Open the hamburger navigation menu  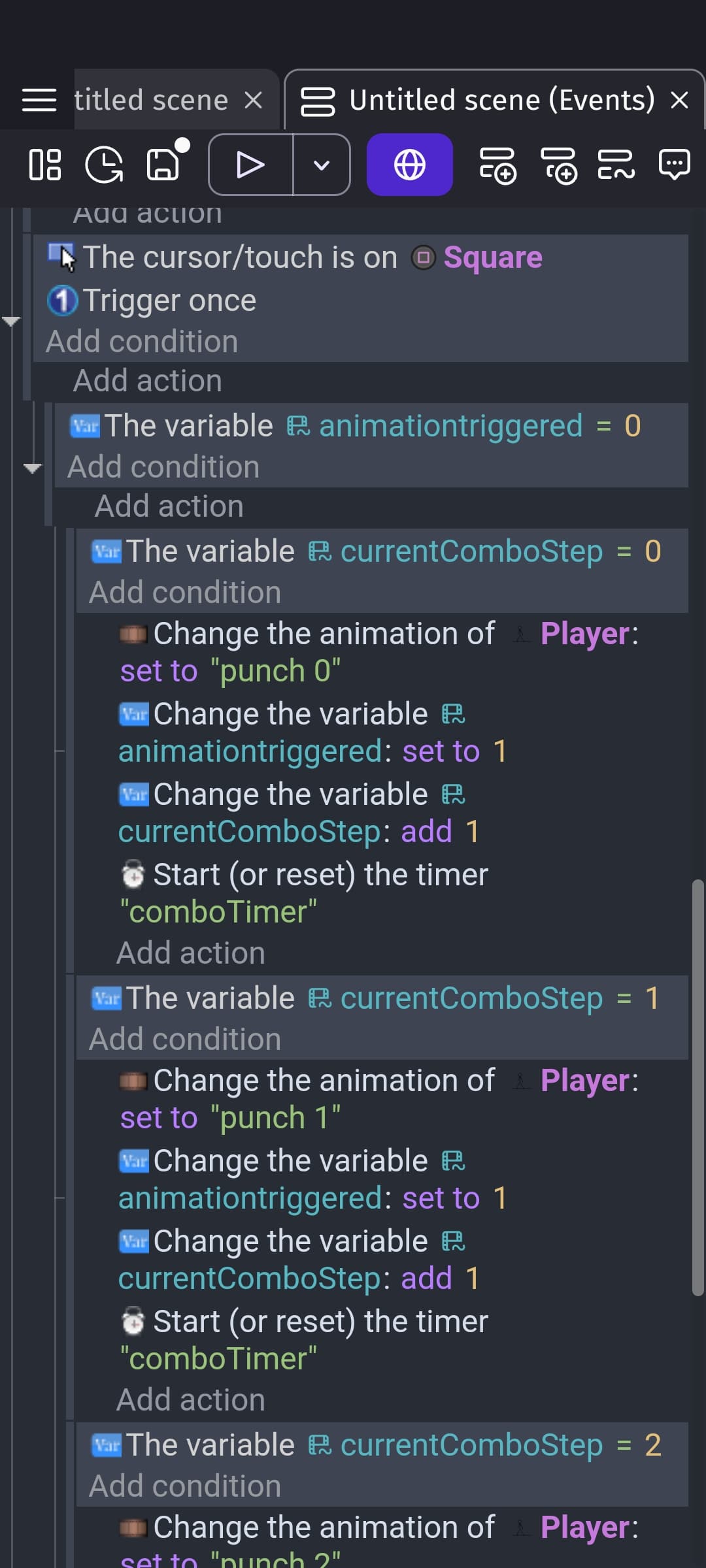coord(37,101)
